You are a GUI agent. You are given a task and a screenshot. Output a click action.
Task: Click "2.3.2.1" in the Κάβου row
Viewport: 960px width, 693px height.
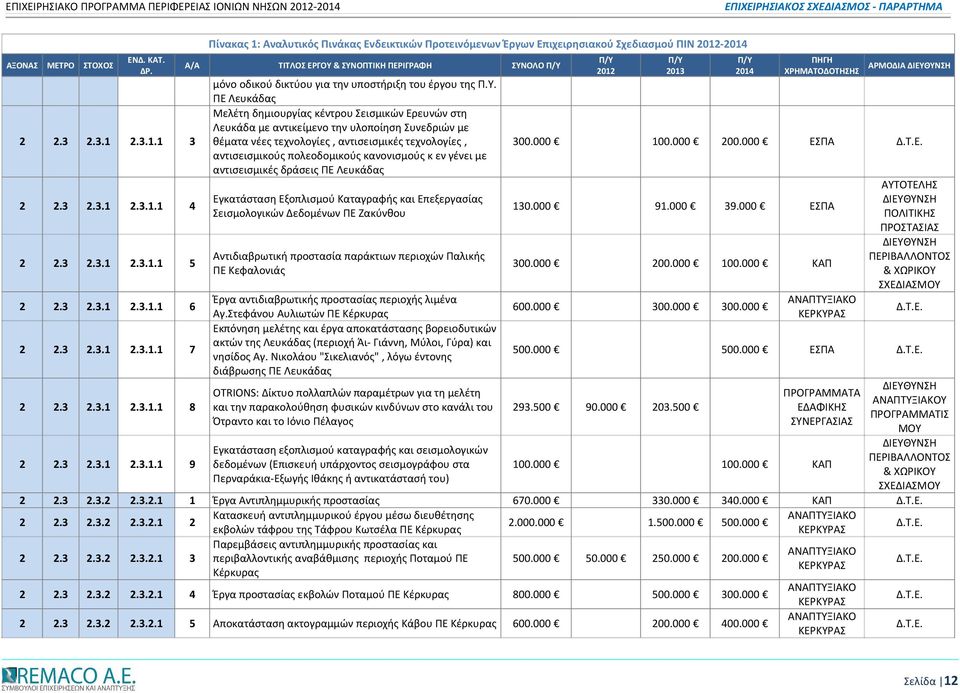pyautogui.click(x=146, y=624)
